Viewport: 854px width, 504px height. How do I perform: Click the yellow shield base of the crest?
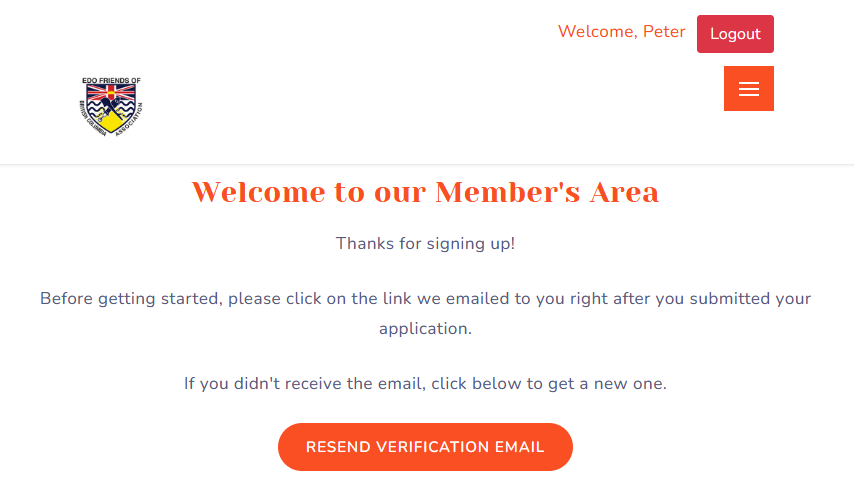[x=111, y=123]
